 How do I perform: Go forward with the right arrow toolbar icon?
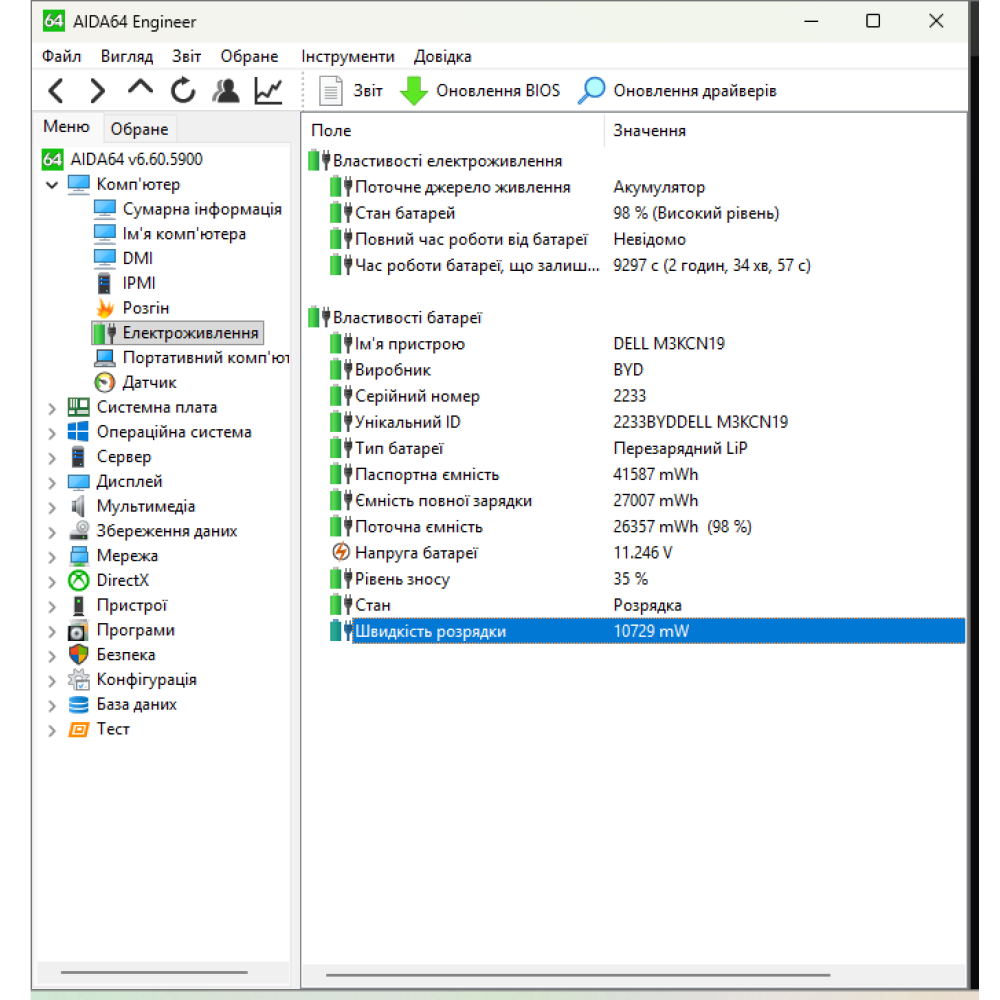pyautogui.click(x=98, y=91)
